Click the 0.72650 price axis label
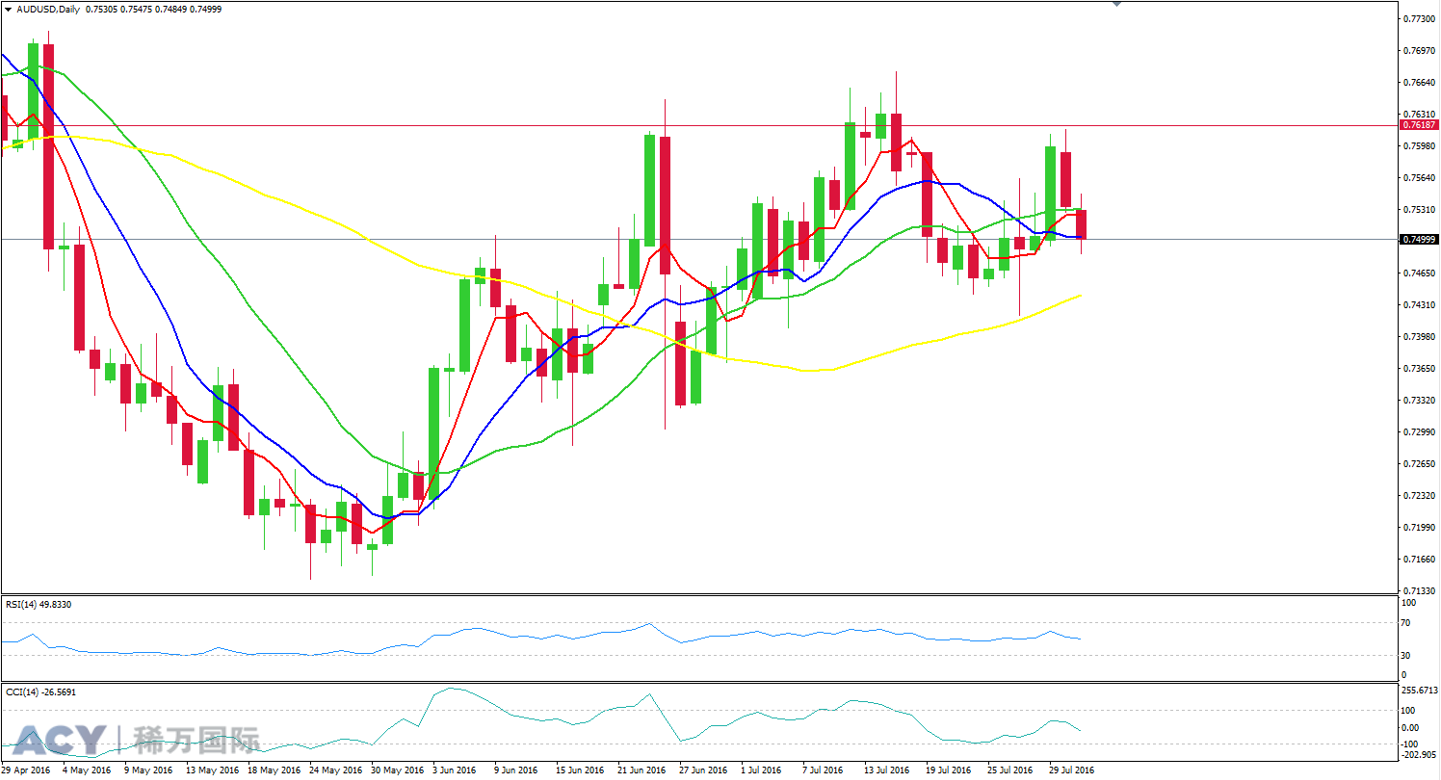The height and width of the screenshot is (780, 1441). click(1420, 464)
